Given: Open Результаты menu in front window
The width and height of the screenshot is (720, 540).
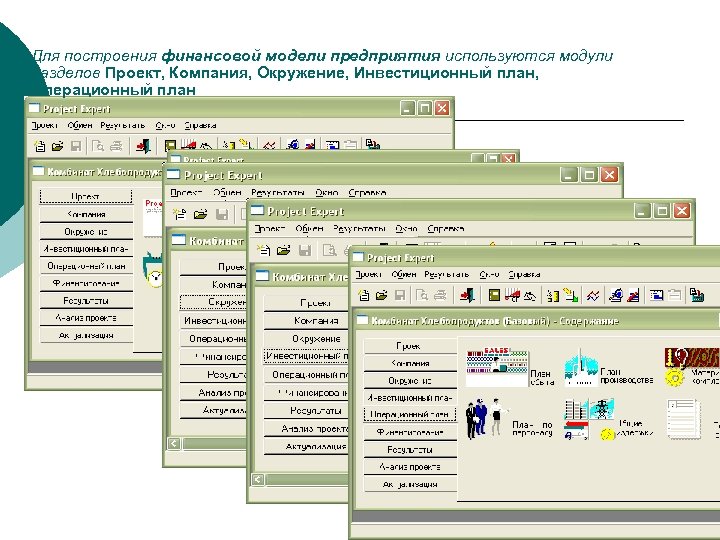Looking at the screenshot, I should point(446,274).
